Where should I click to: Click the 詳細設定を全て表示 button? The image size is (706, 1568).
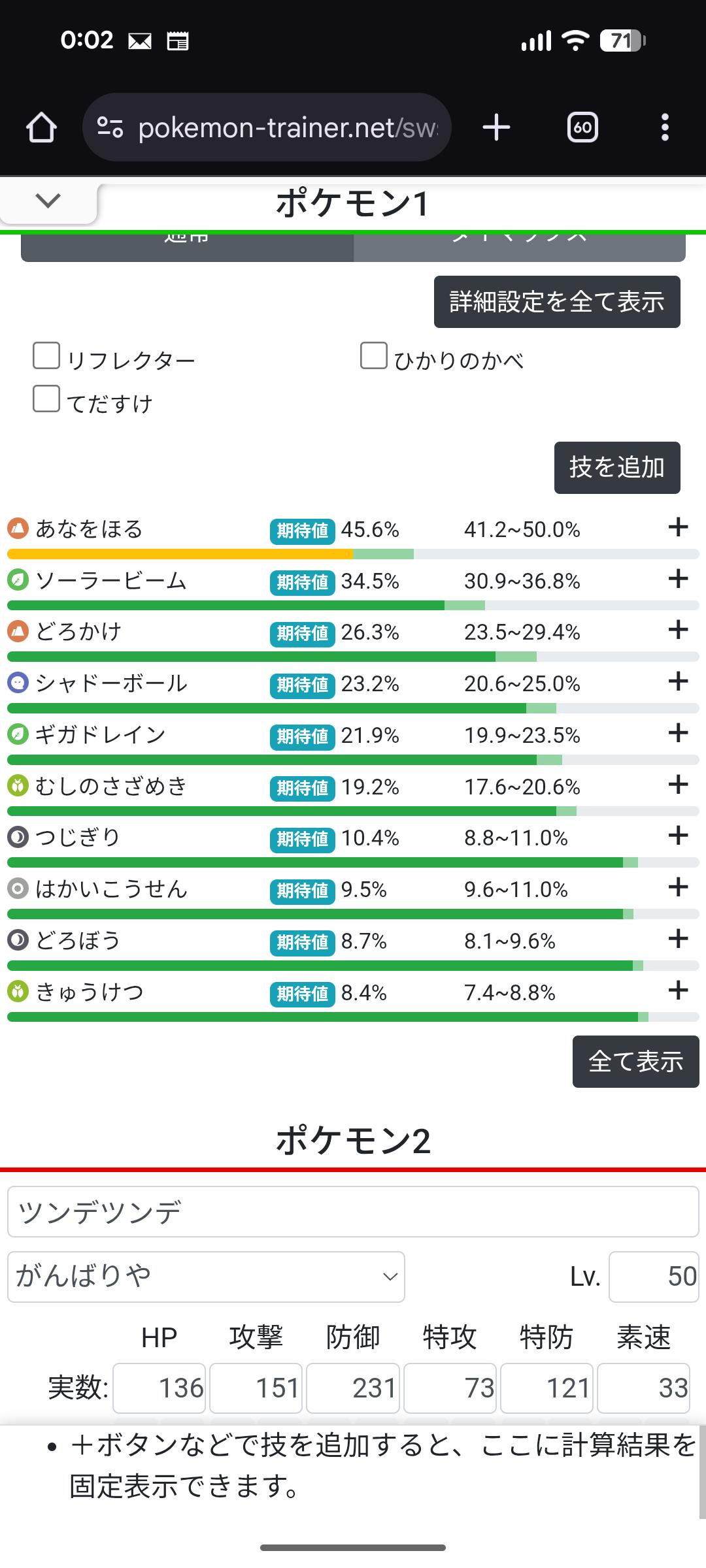click(557, 302)
